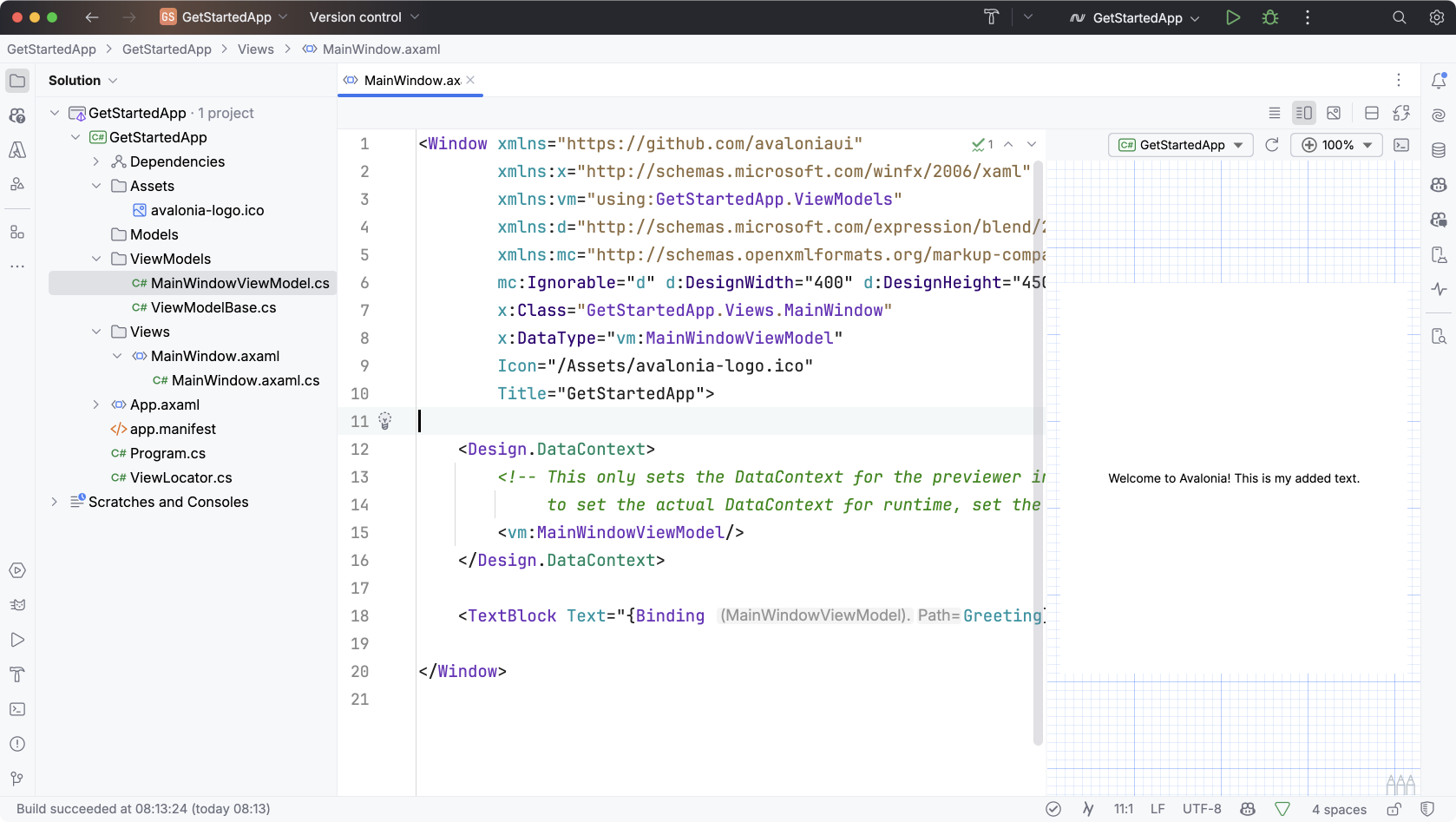Viewport: 1456px width, 822px height.
Task: Open the Database tool window
Action: [1439, 150]
